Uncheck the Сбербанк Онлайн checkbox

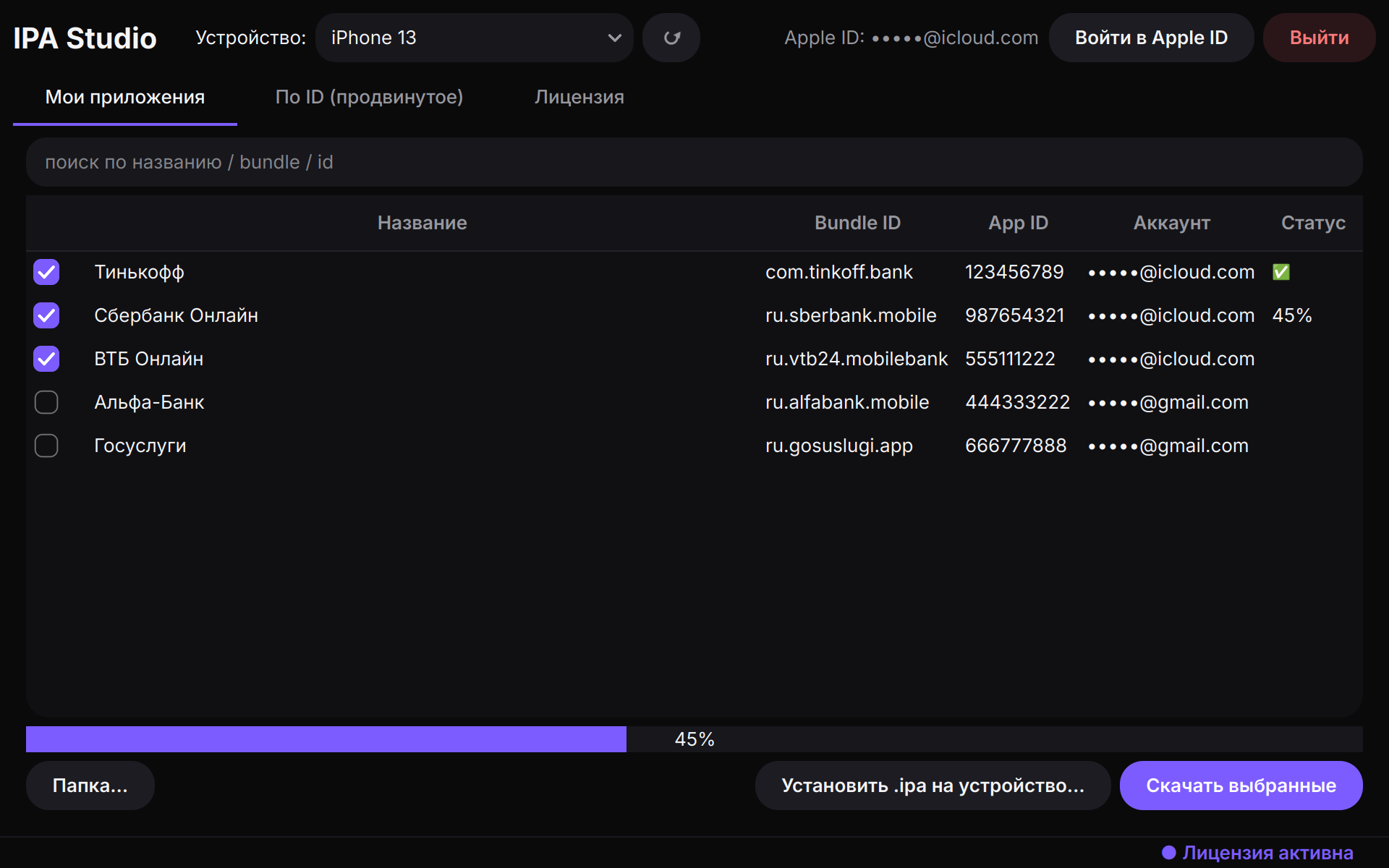[46, 315]
